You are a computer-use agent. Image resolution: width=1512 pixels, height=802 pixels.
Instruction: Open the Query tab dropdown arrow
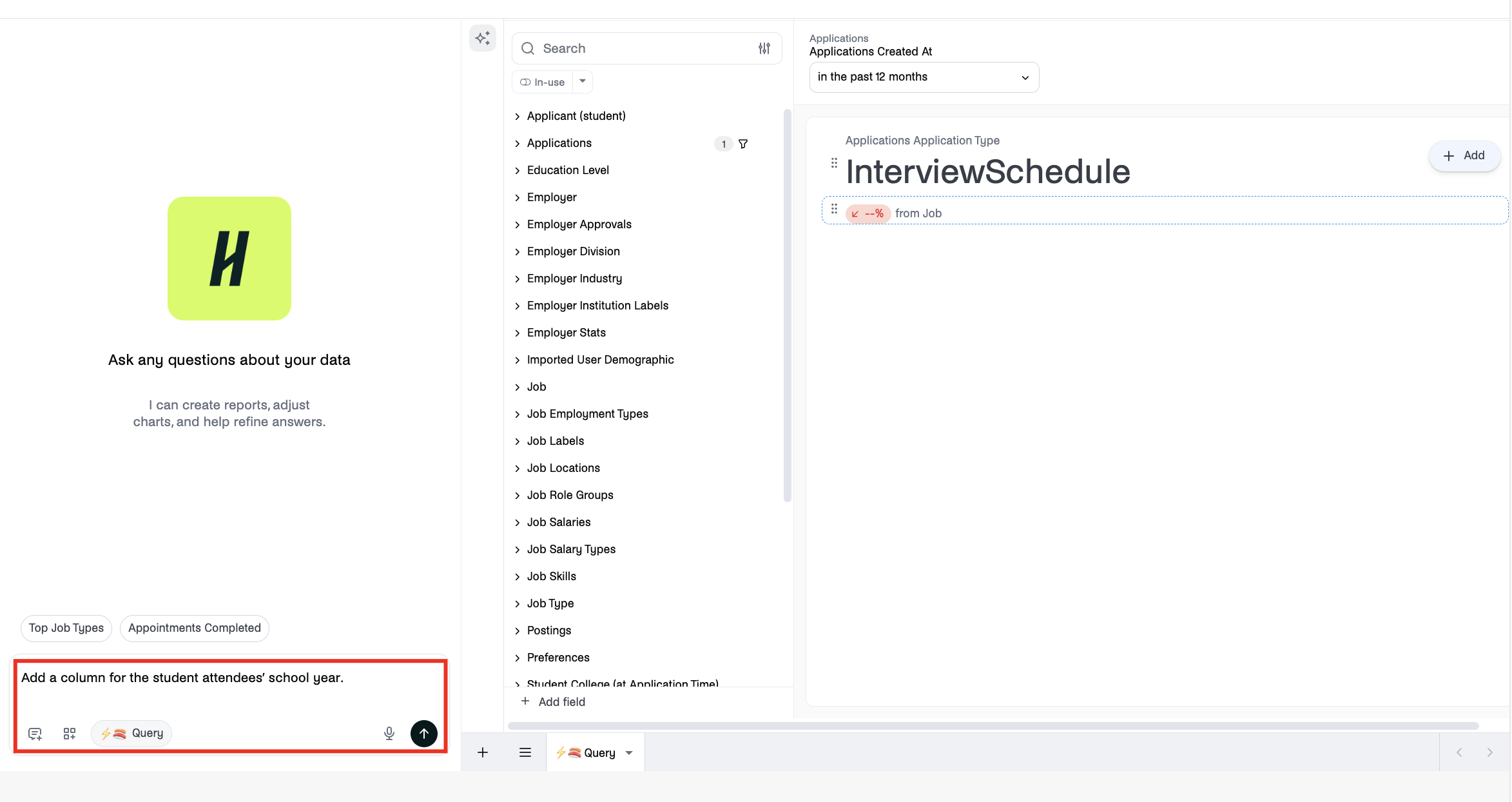coord(629,752)
